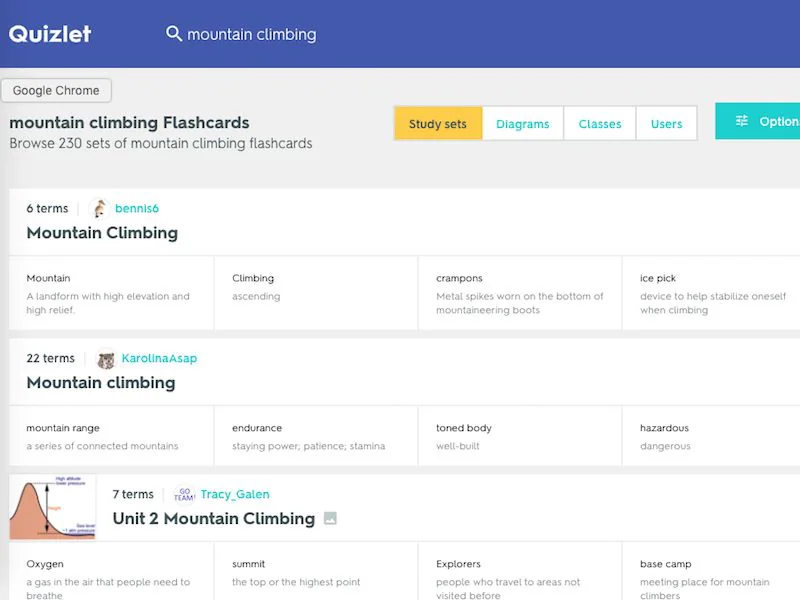Open the Unit 2 Mountain Climbing set

click(x=214, y=518)
